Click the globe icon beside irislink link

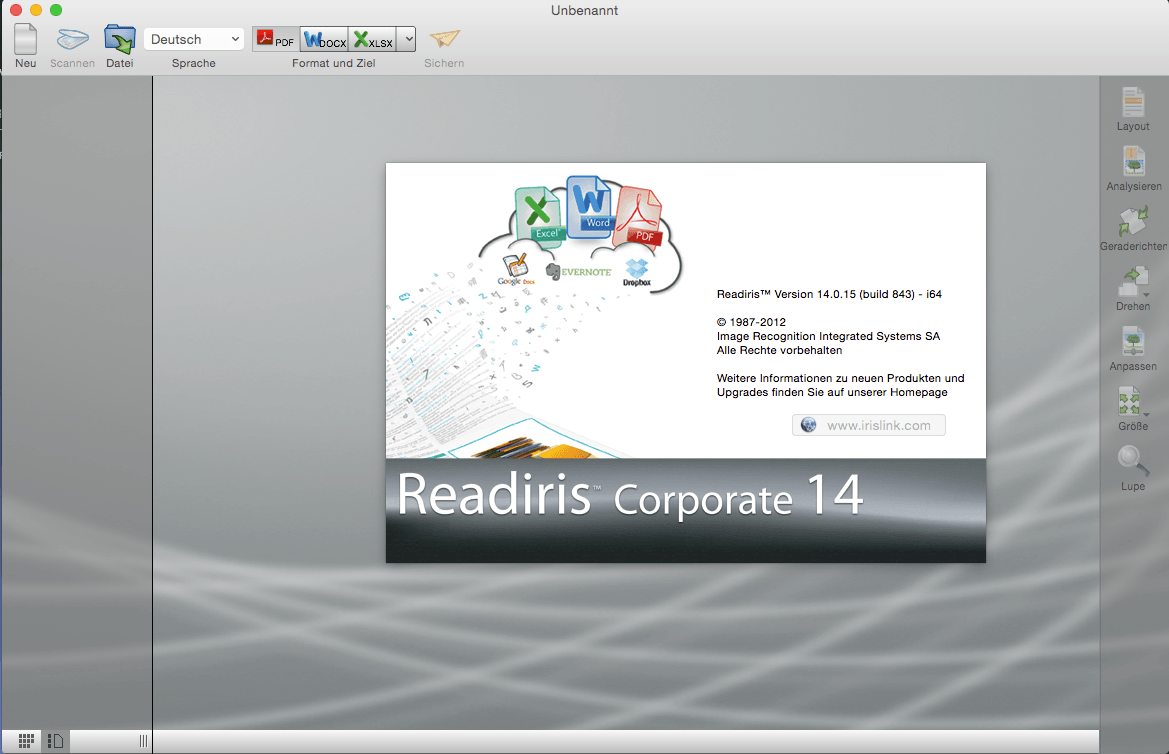[808, 425]
